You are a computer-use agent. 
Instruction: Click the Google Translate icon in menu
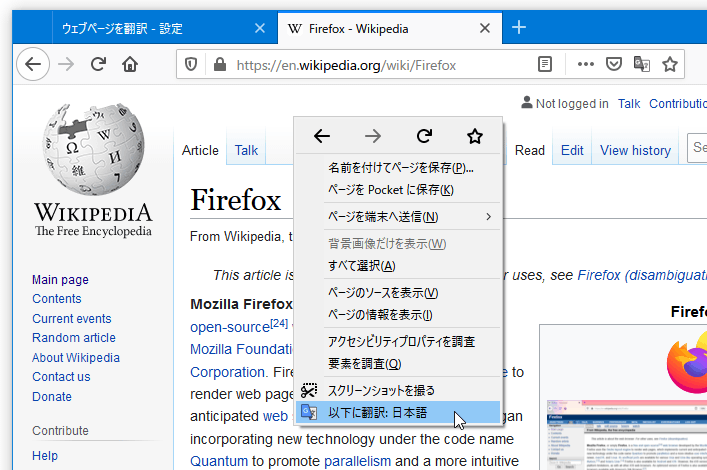[309, 412]
